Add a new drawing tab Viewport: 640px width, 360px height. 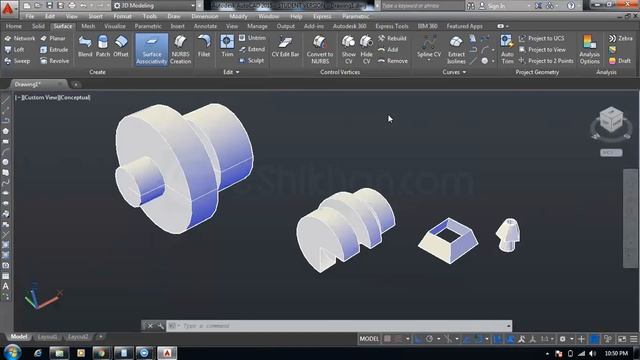coord(76,85)
